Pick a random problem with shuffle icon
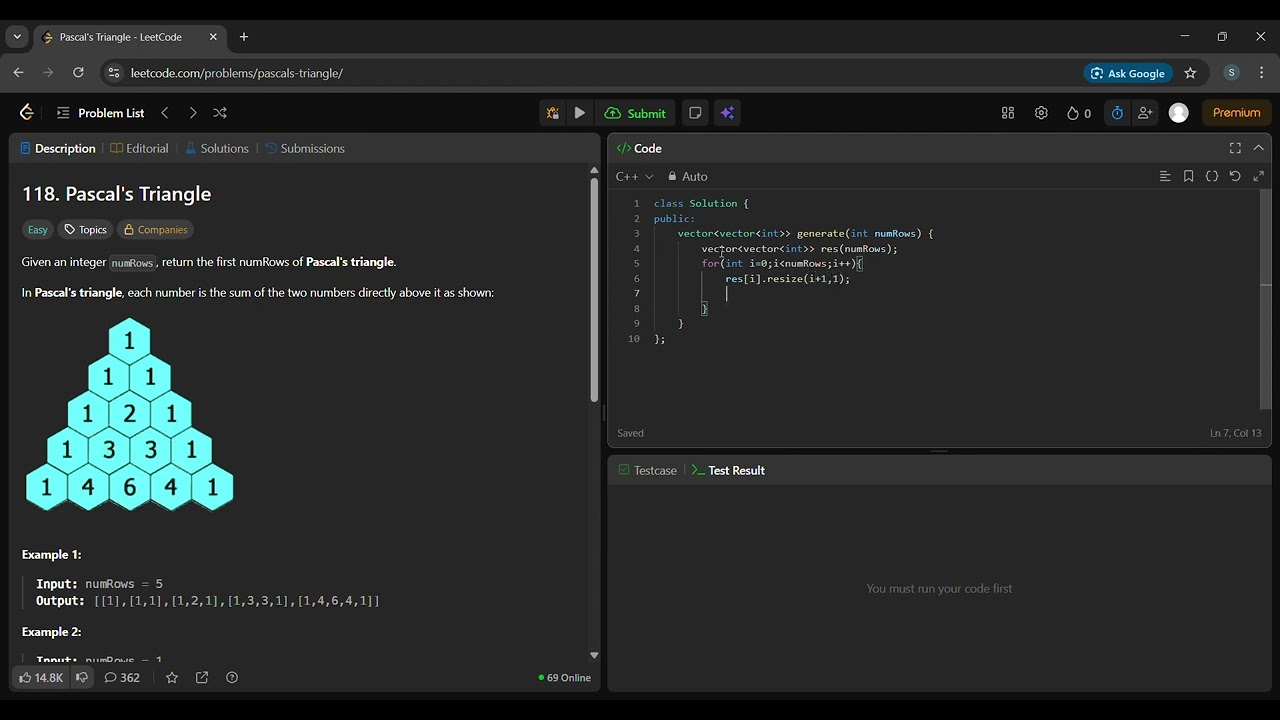This screenshot has height=720, width=1280. pos(220,113)
